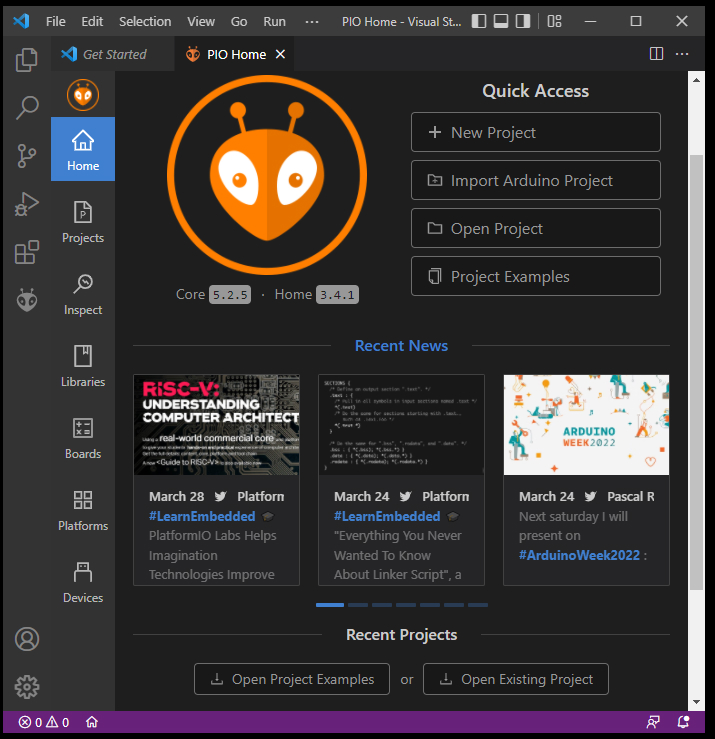
Task: Open the PIO Boards section
Action: click(x=83, y=438)
